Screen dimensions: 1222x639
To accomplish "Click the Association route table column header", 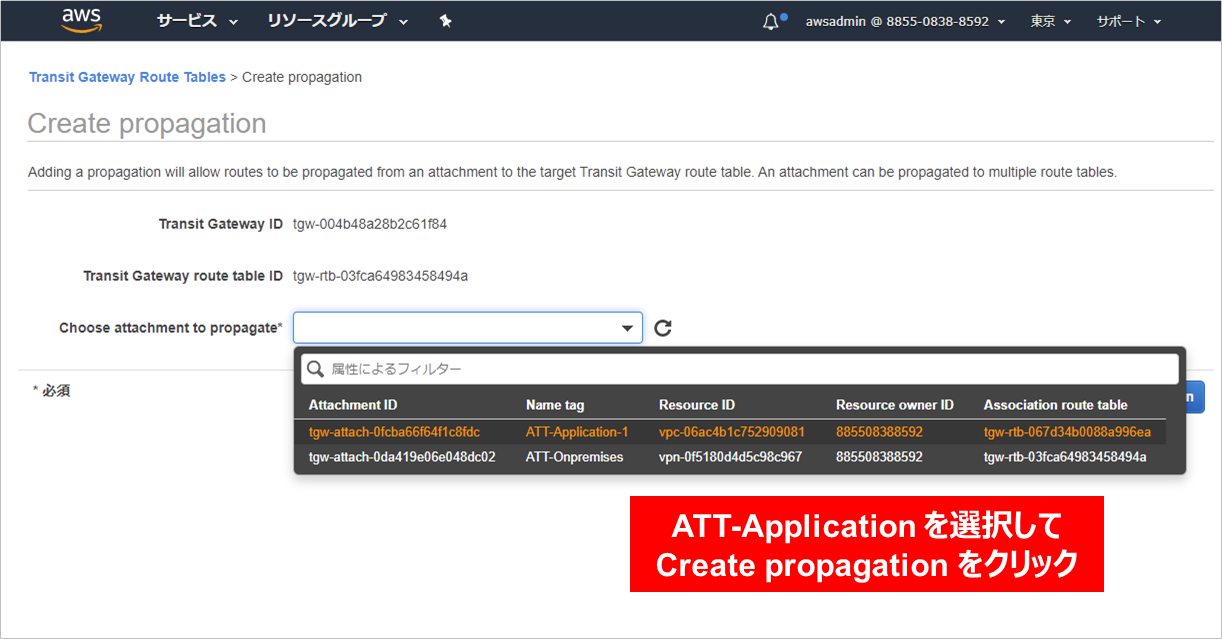I will 1055,405.
